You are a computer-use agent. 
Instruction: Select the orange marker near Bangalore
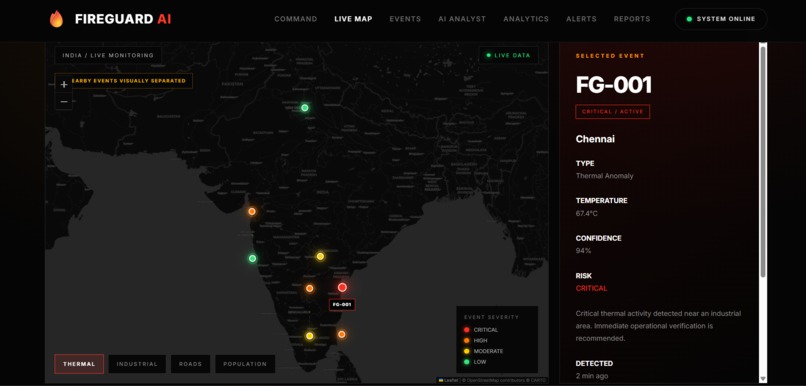(x=309, y=288)
